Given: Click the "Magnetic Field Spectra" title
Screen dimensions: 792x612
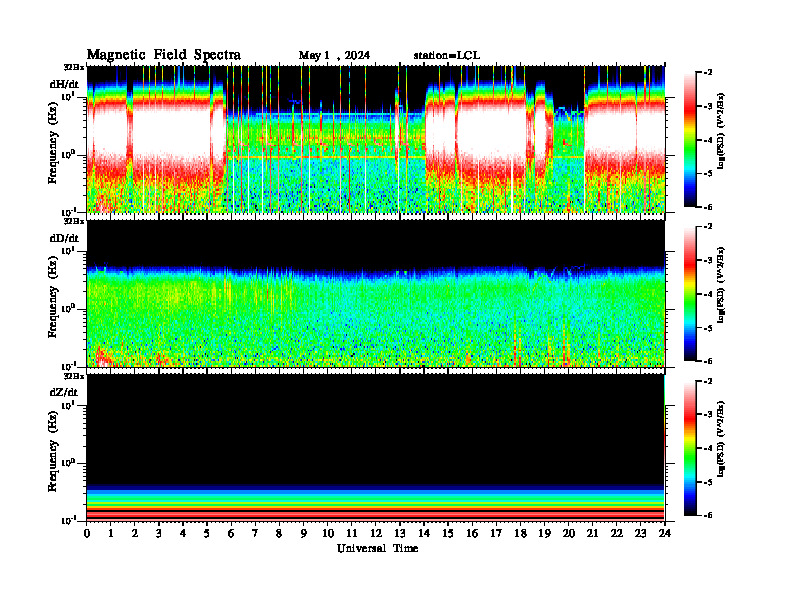Looking at the screenshot, I should [164, 55].
